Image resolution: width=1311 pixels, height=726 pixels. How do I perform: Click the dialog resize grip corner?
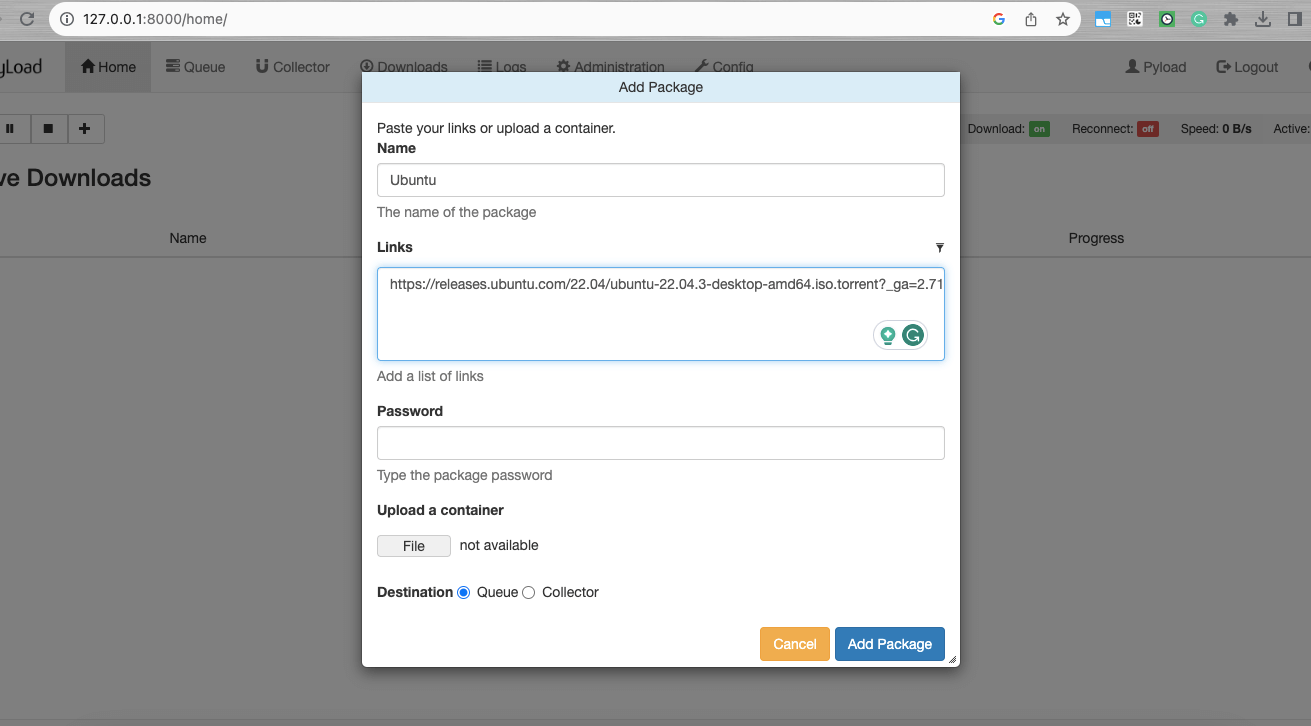coord(952,659)
